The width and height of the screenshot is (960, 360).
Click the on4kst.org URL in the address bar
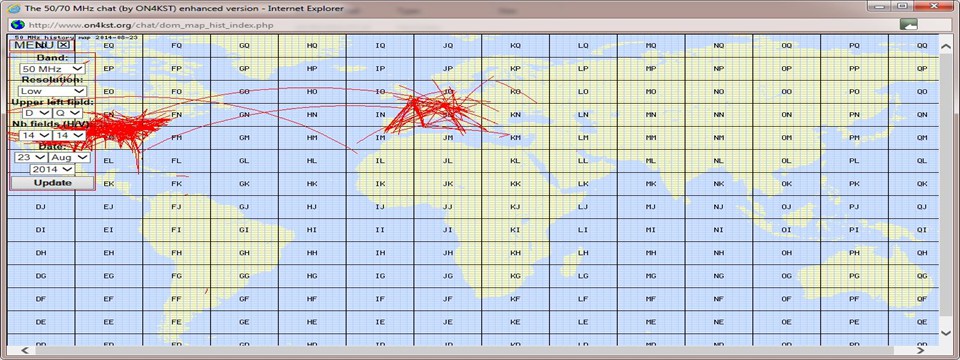pos(151,25)
